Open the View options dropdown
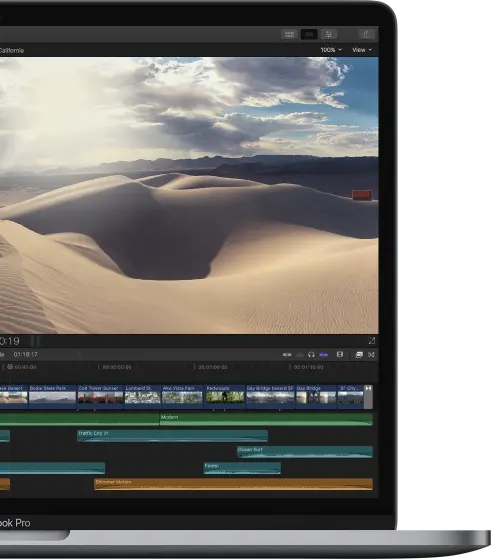Screen dimensions: 491x559 point(362,50)
